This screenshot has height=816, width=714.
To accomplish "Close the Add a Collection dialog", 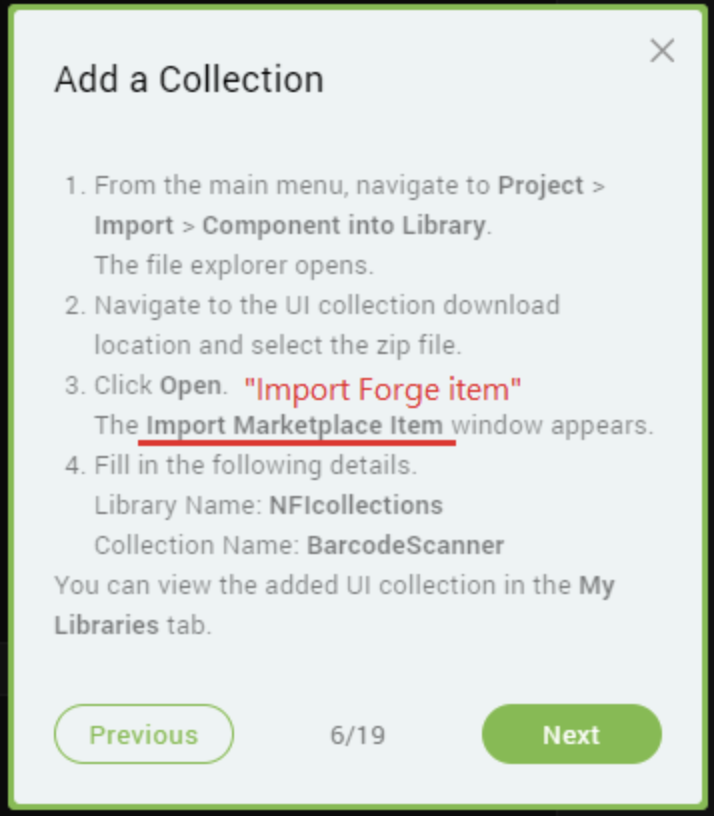I will (x=662, y=51).
